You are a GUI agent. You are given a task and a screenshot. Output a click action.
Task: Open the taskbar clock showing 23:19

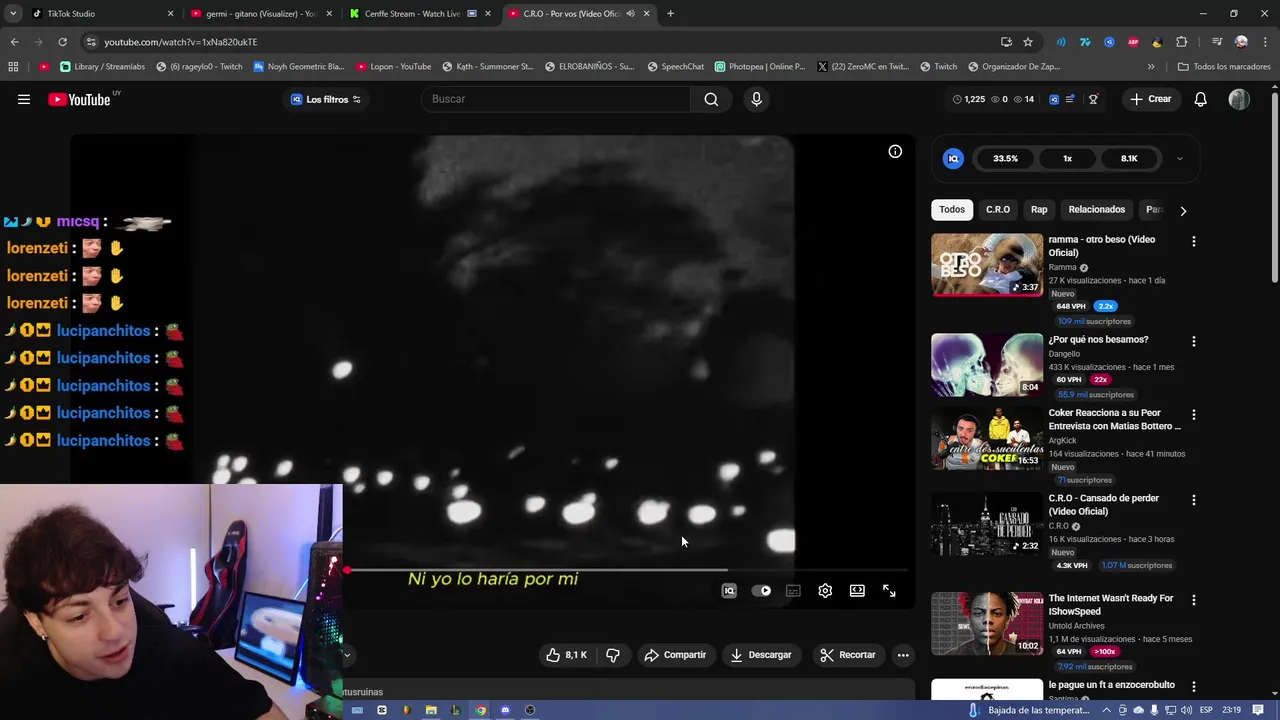1231,710
